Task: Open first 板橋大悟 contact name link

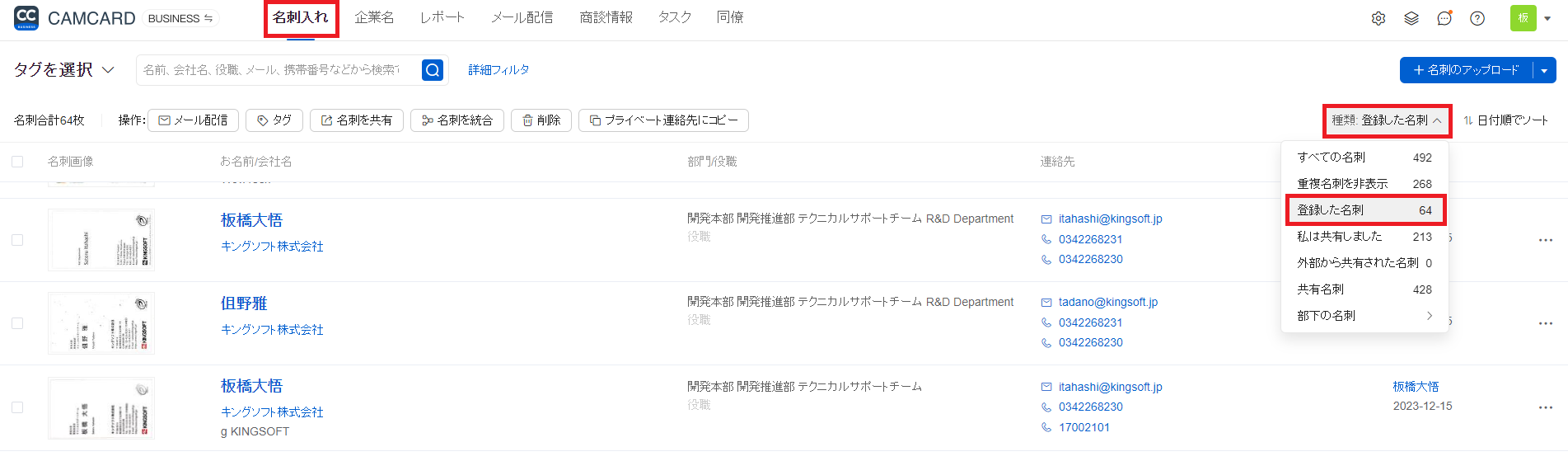Action: point(251,220)
